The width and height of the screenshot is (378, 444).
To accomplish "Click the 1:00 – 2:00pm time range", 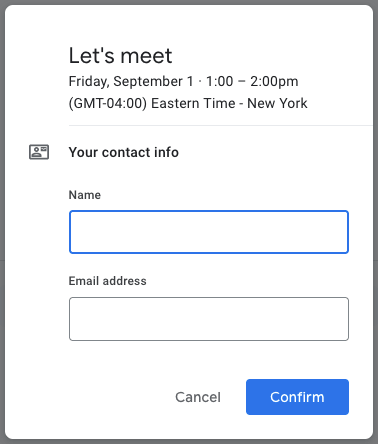I will point(252,82).
